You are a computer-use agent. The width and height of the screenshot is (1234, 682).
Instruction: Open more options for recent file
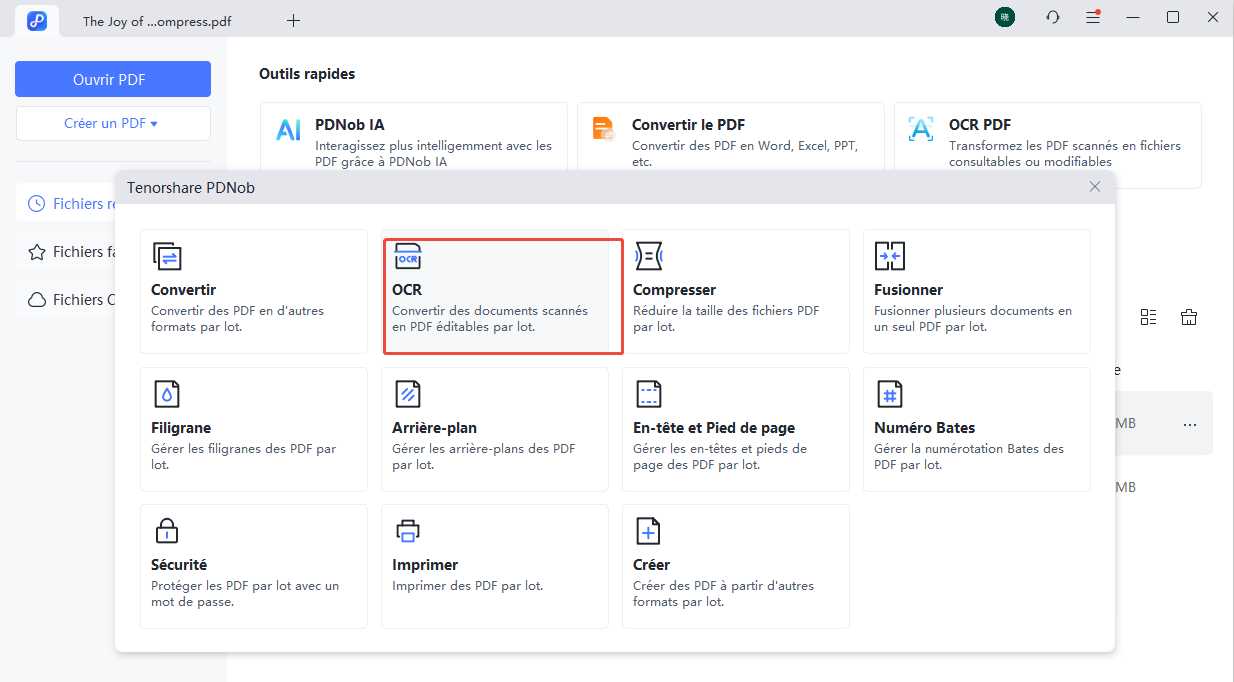[1189, 424]
